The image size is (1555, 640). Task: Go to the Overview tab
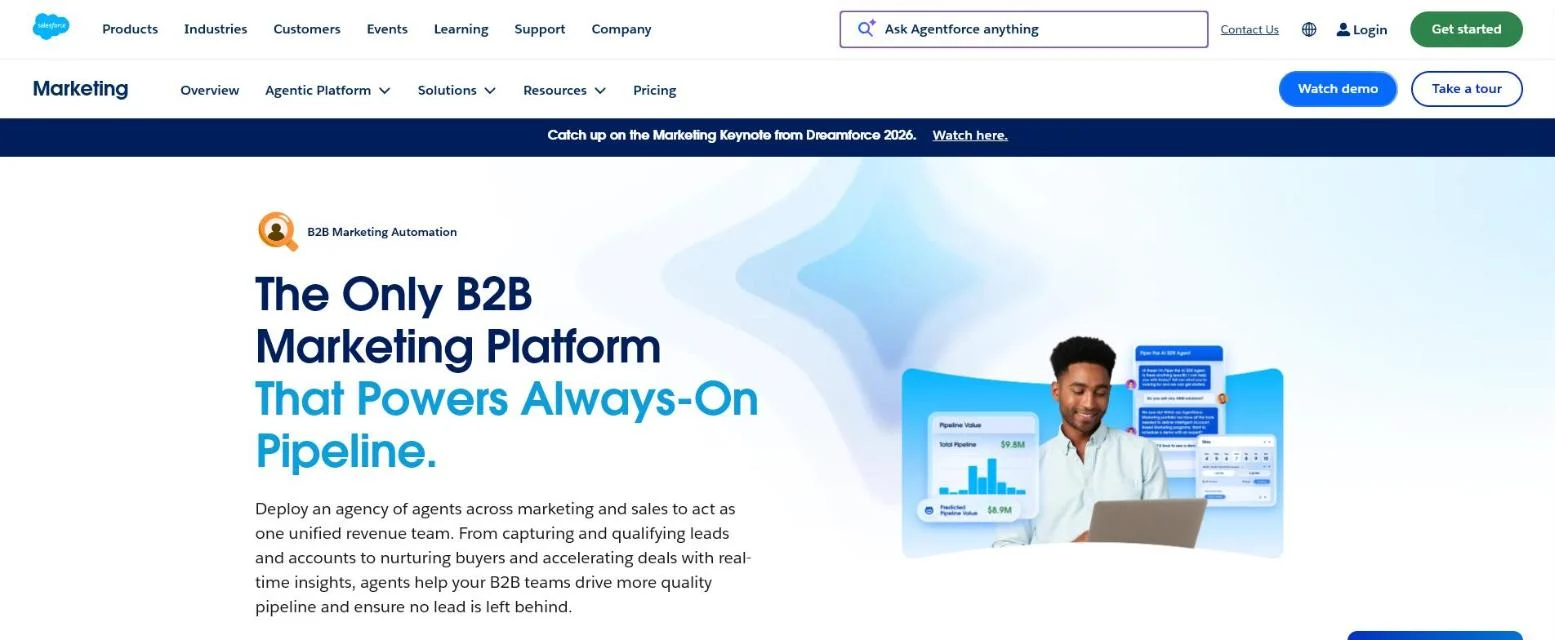click(x=210, y=90)
